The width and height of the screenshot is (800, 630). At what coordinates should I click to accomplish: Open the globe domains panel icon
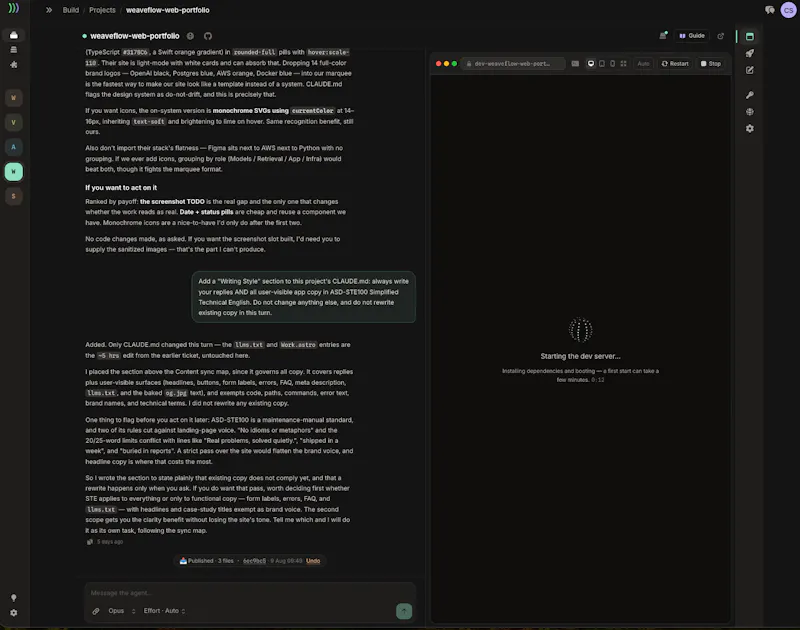(x=749, y=112)
